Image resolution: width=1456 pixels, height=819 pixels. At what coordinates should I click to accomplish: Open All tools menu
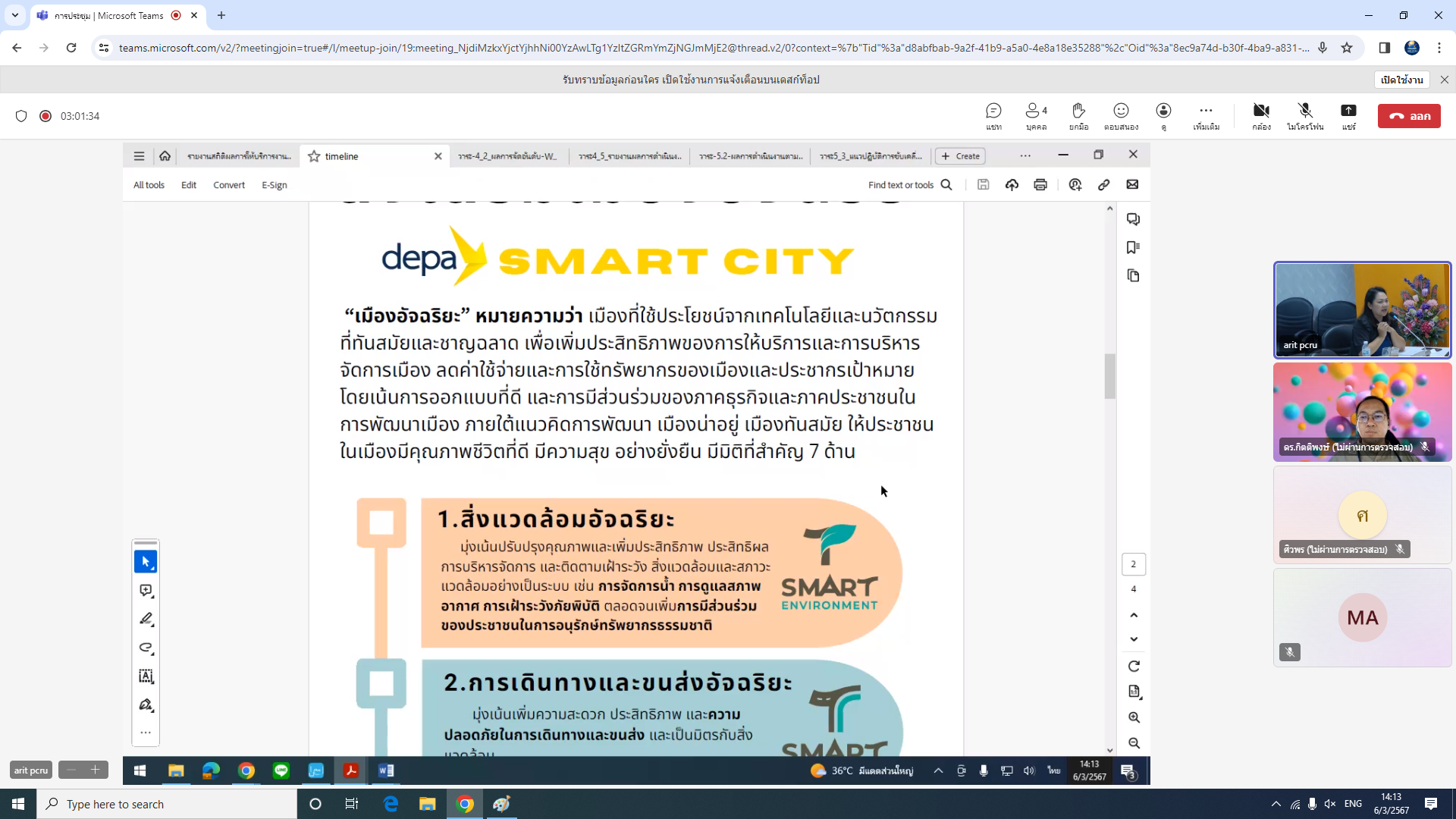[149, 185]
